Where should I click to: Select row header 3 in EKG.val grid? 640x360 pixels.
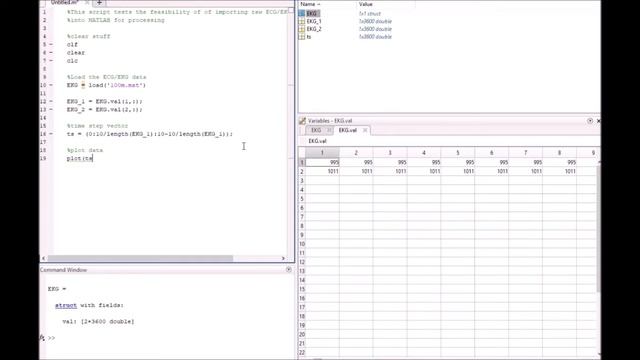(x=302, y=180)
